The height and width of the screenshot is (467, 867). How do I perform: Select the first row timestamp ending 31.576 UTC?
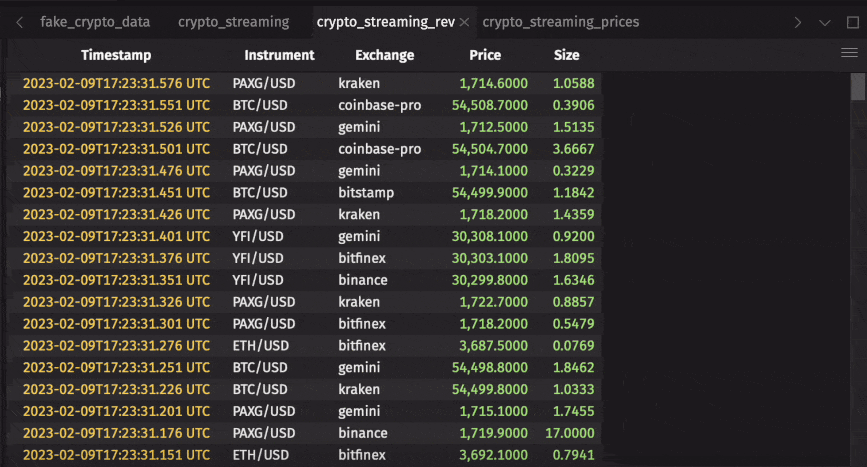click(116, 83)
